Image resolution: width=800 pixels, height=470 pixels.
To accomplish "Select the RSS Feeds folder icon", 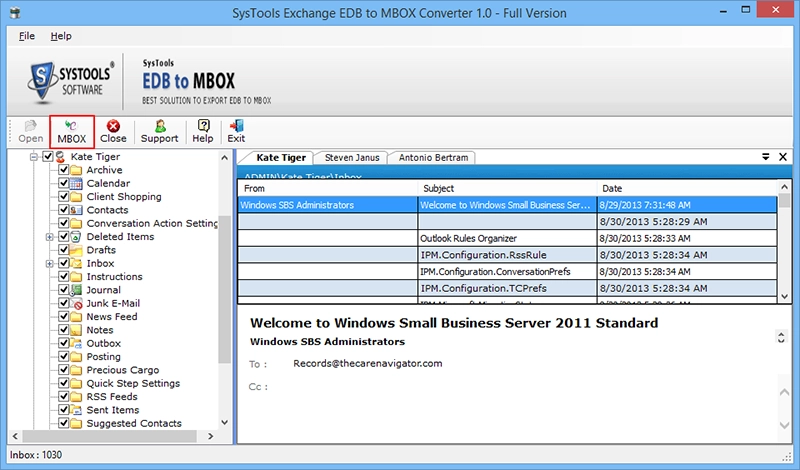I will click(x=76, y=397).
